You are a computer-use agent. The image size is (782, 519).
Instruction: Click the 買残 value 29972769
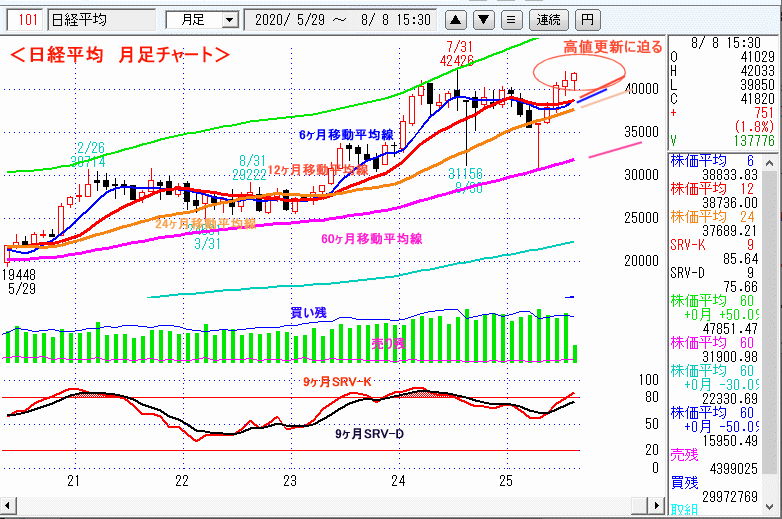click(x=730, y=497)
